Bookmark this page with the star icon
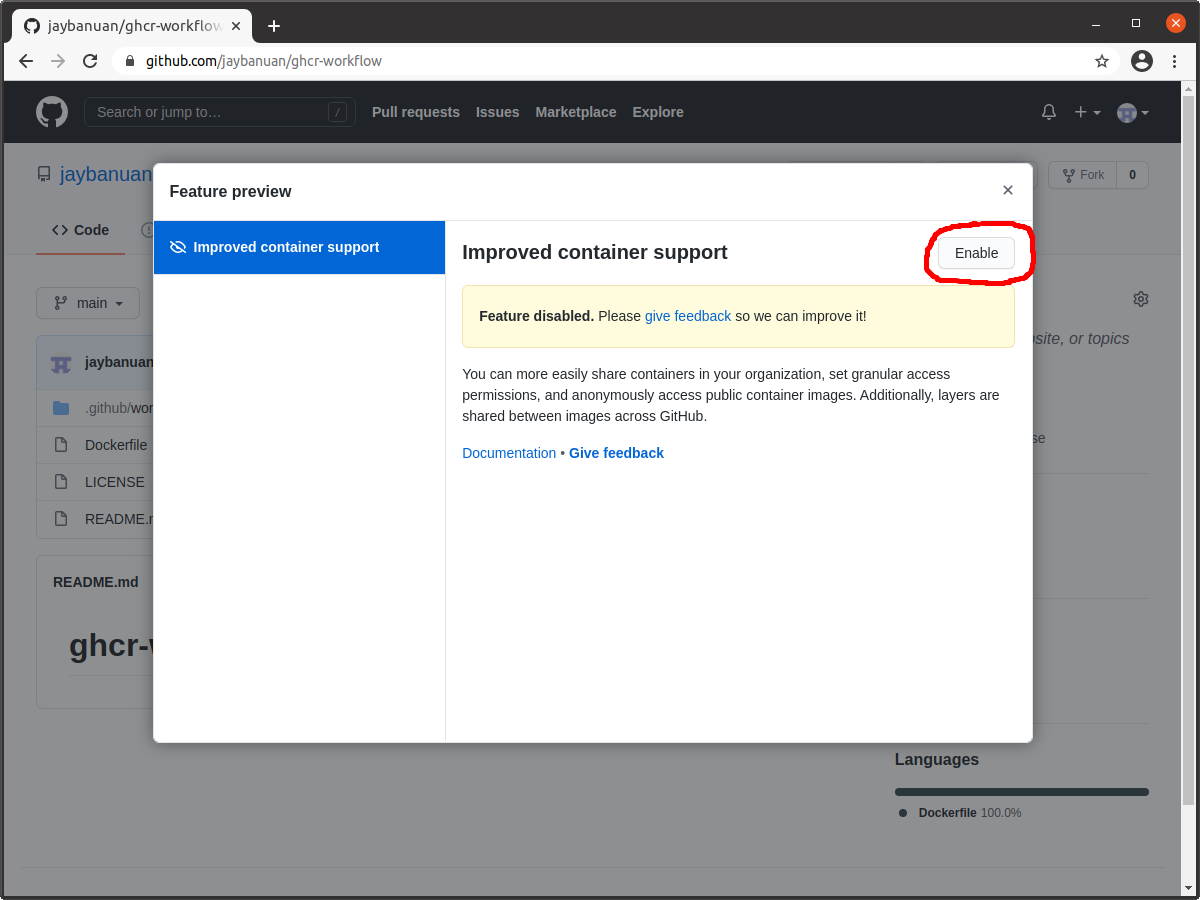This screenshot has width=1200, height=900. pyautogui.click(x=1102, y=61)
